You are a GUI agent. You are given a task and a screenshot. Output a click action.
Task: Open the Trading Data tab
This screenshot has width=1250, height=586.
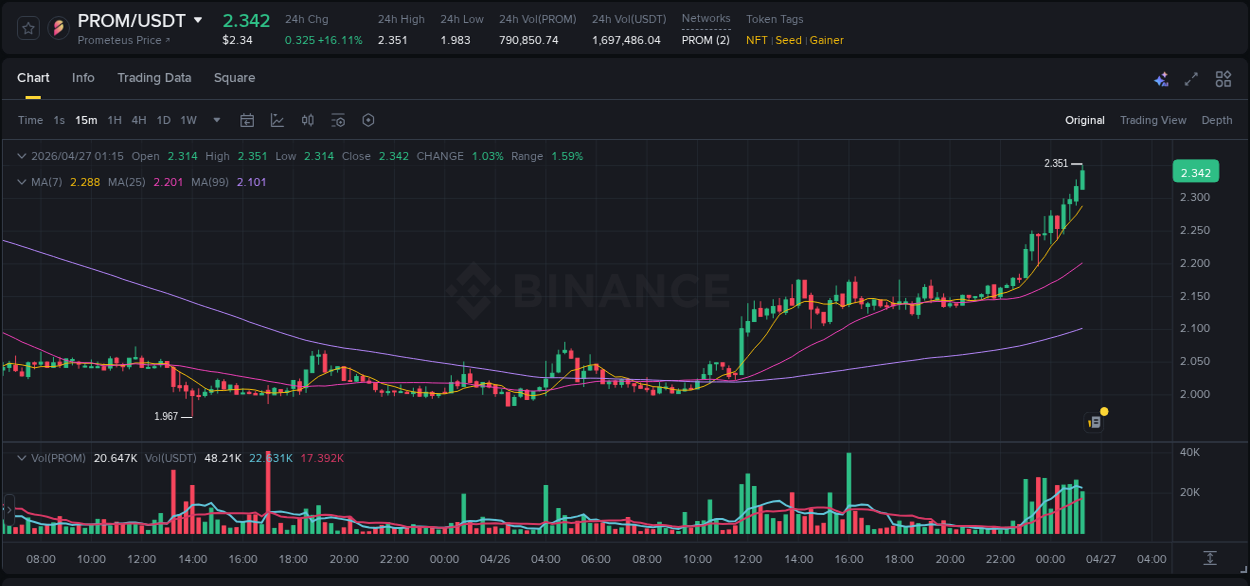(x=154, y=78)
